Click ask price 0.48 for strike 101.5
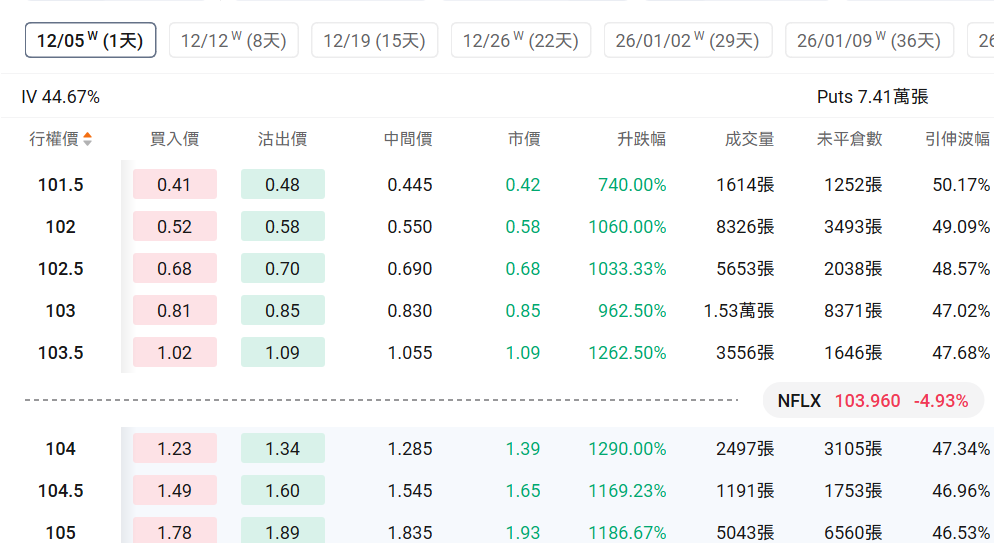This screenshot has width=994, height=543. pyautogui.click(x=283, y=185)
